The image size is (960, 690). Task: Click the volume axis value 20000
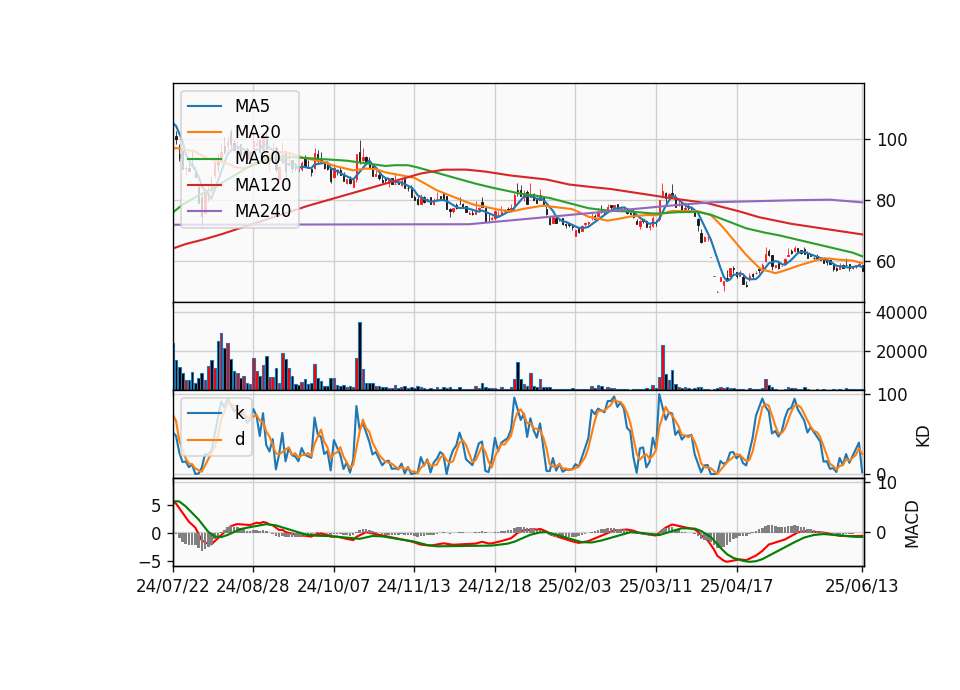coord(902,352)
